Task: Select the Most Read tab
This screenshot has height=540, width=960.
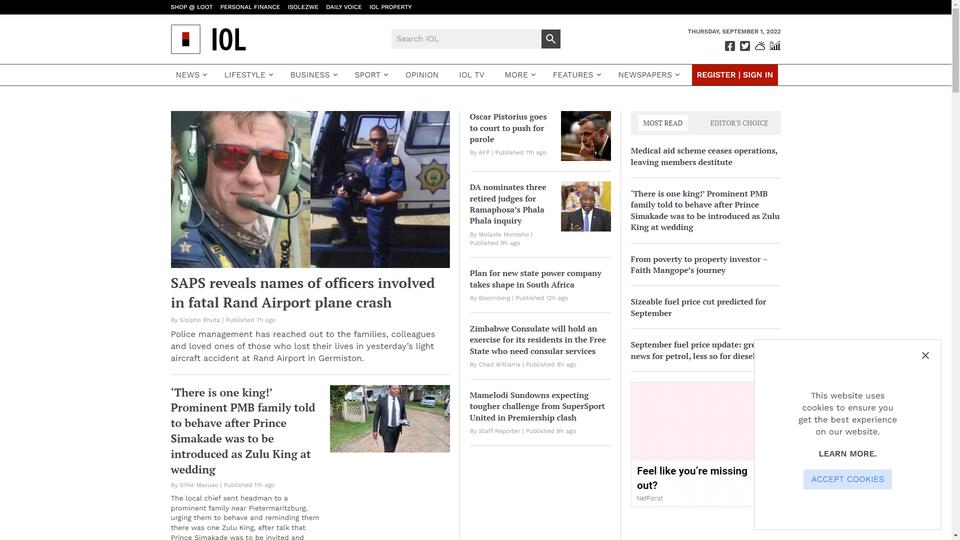Action: click(662, 123)
